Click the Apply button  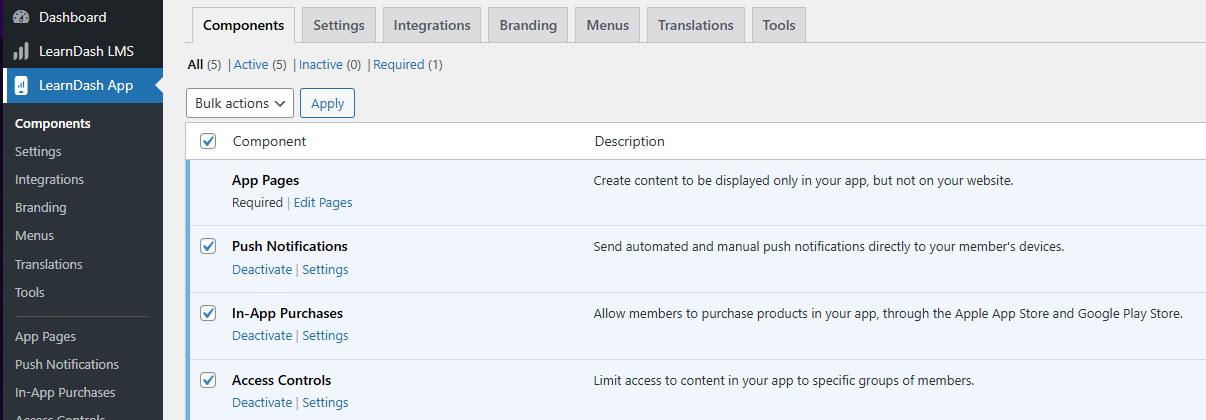tap(327, 103)
